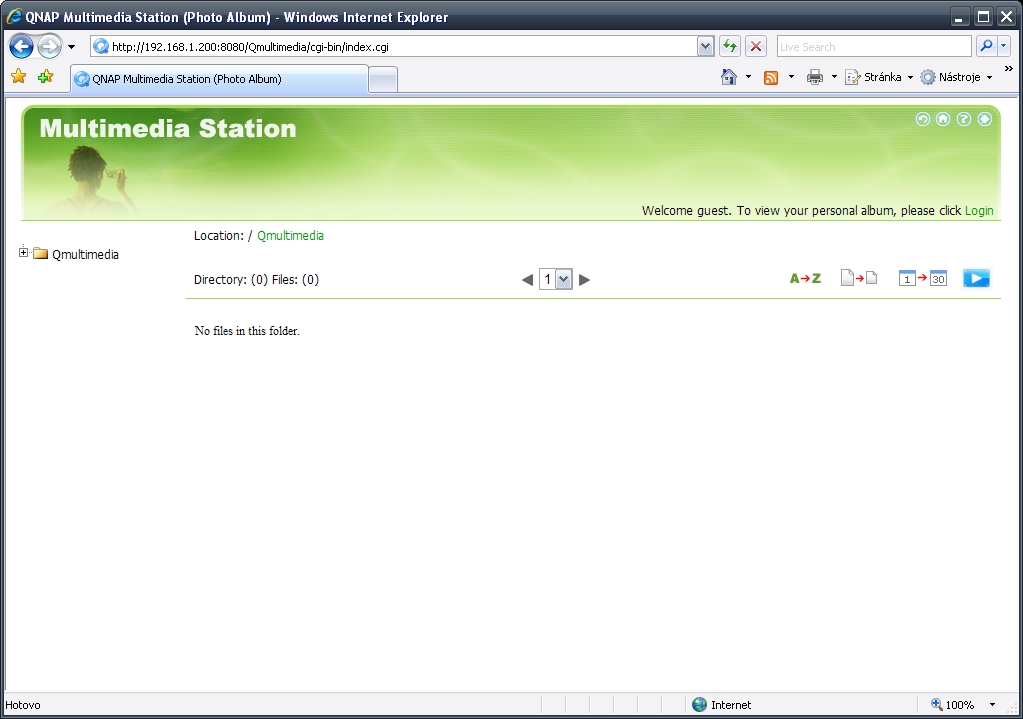Click the browser Back arrow button

click(22, 47)
